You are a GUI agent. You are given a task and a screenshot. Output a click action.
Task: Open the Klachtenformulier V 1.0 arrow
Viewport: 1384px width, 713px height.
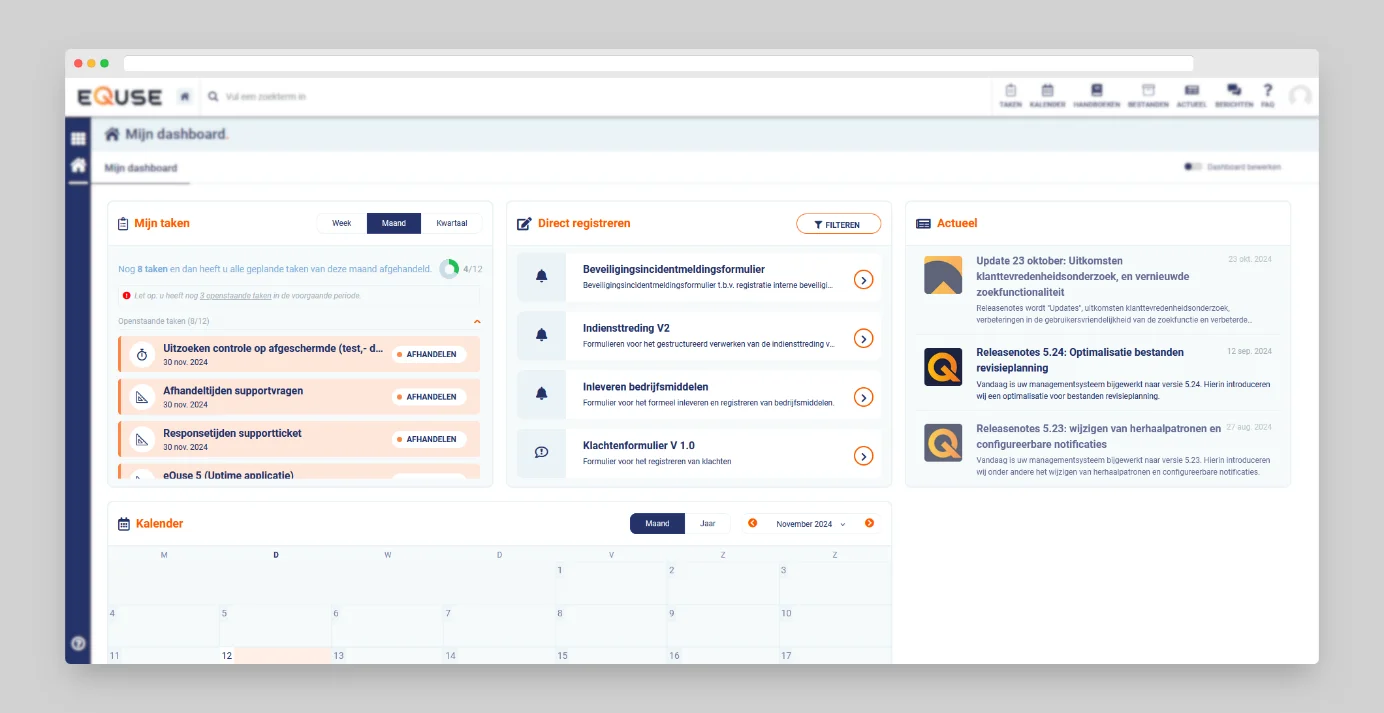(864, 456)
